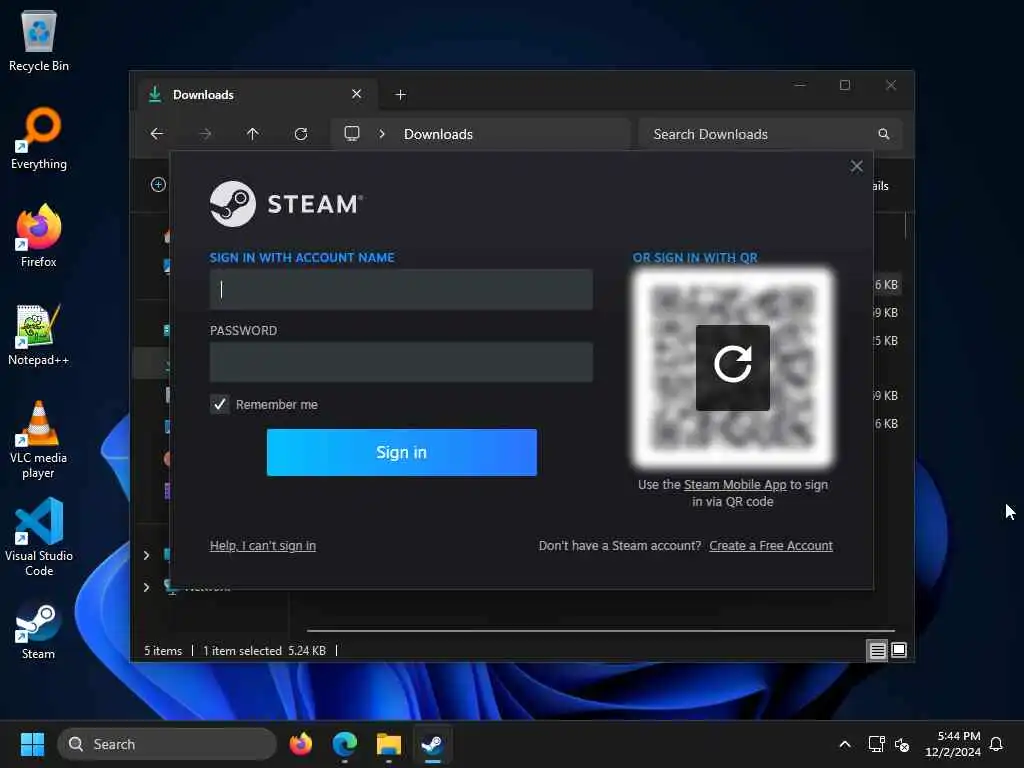Expand the upper collapsed tree node in the sidebar
Viewport: 1024px width, 768px height.
tap(146, 555)
